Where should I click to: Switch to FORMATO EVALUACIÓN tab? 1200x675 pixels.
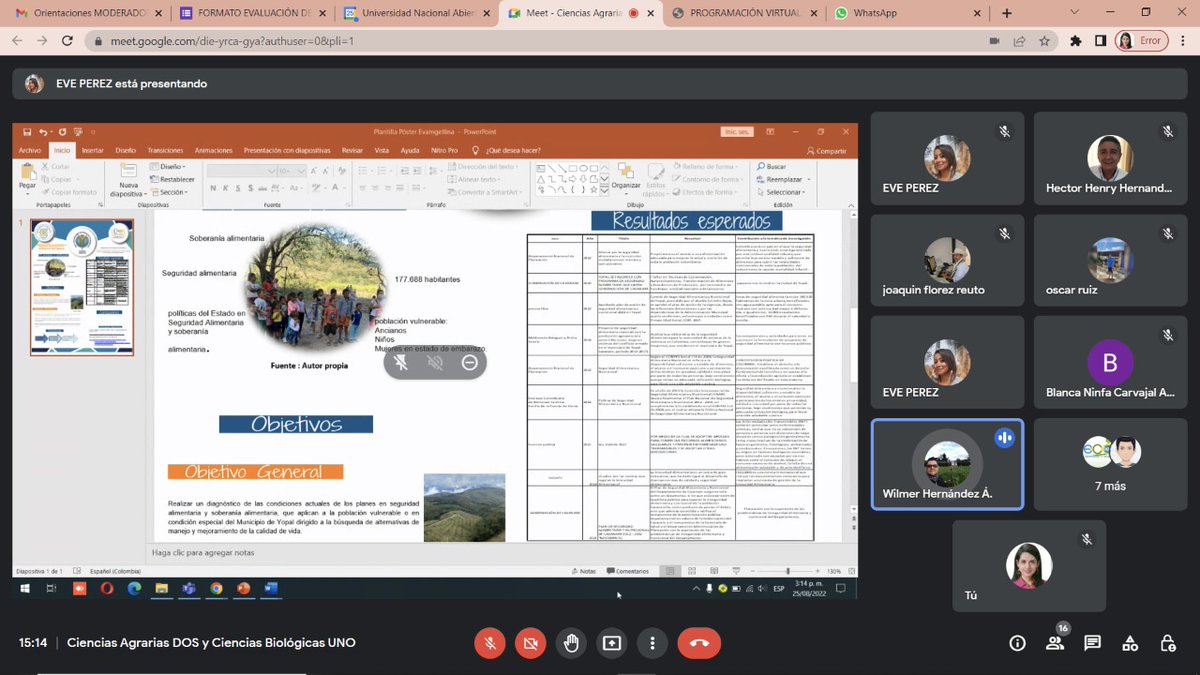click(x=252, y=13)
